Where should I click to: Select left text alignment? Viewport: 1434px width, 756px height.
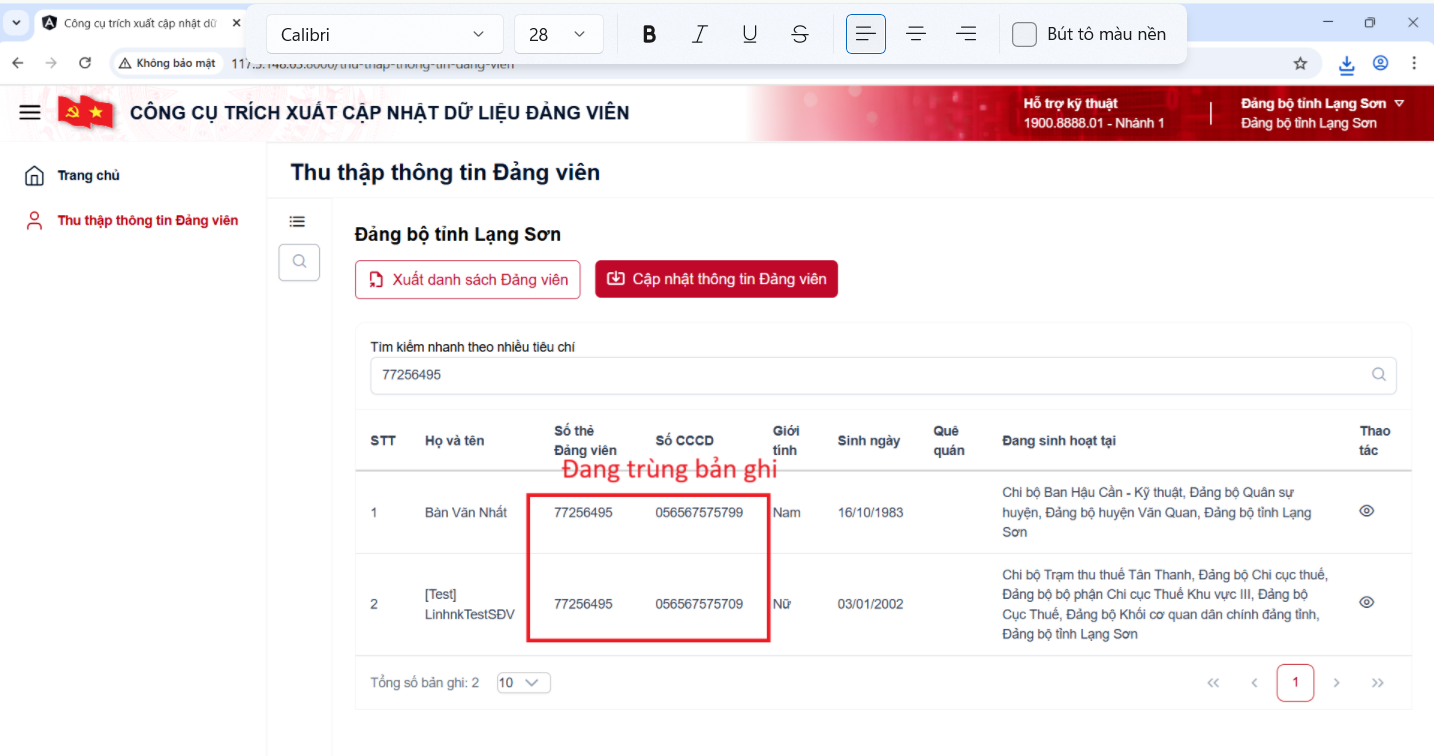(865, 33)
